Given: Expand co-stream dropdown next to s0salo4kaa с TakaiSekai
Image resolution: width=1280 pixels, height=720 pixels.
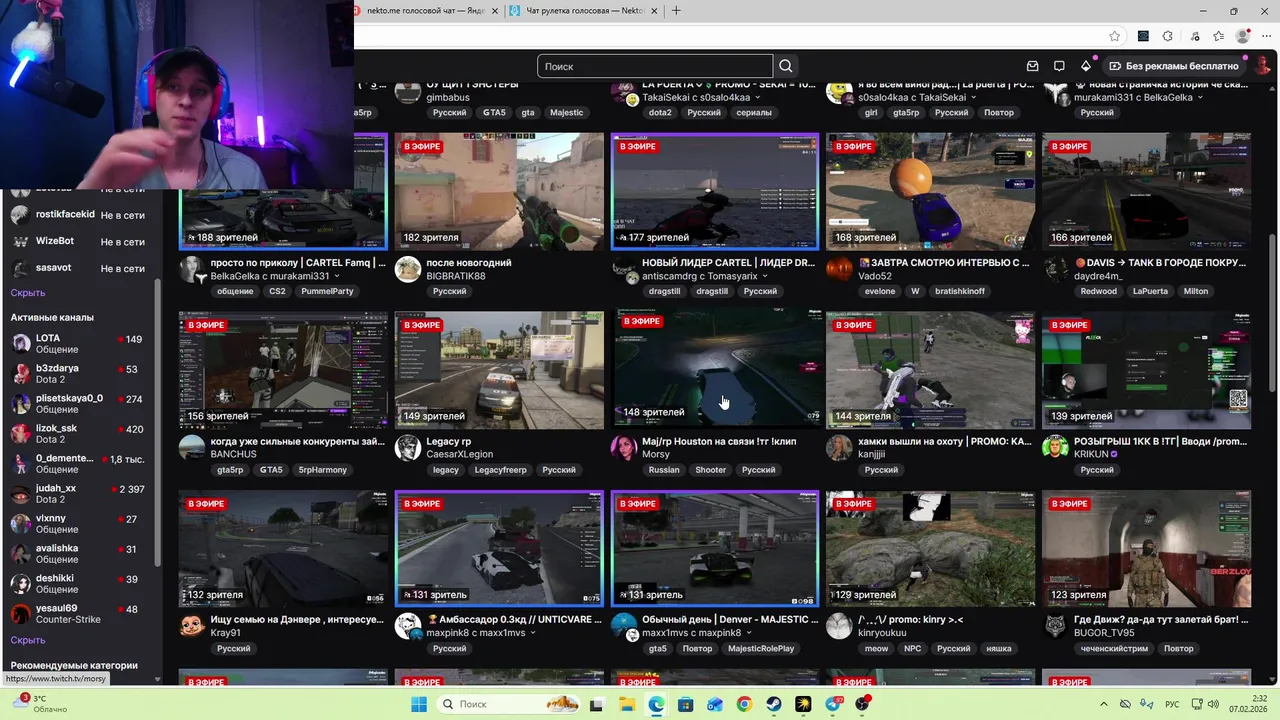Looking at the screenshot, I should [x=973, y=98].
